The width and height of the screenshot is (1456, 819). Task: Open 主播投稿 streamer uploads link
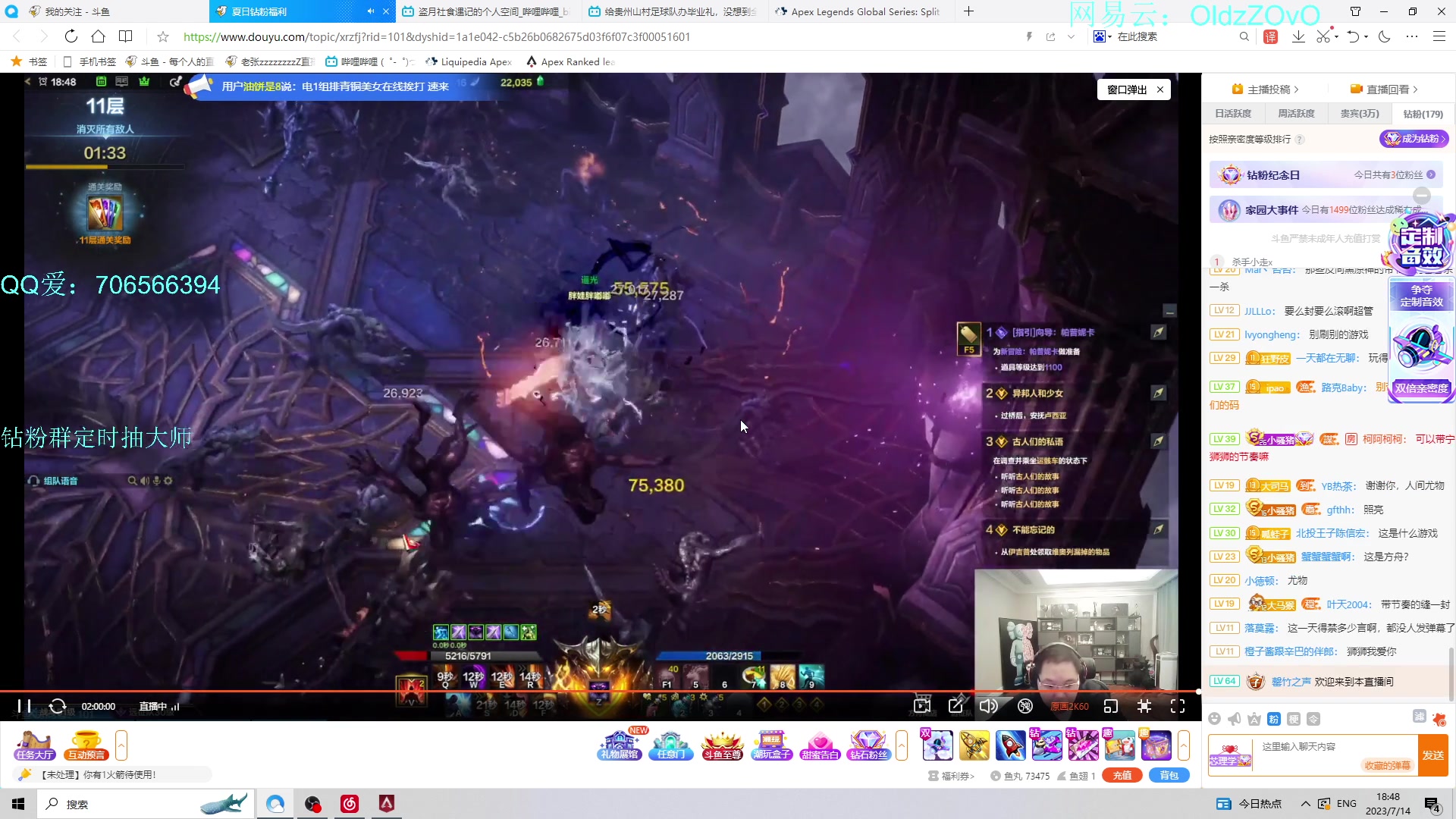pos(1266,89)
